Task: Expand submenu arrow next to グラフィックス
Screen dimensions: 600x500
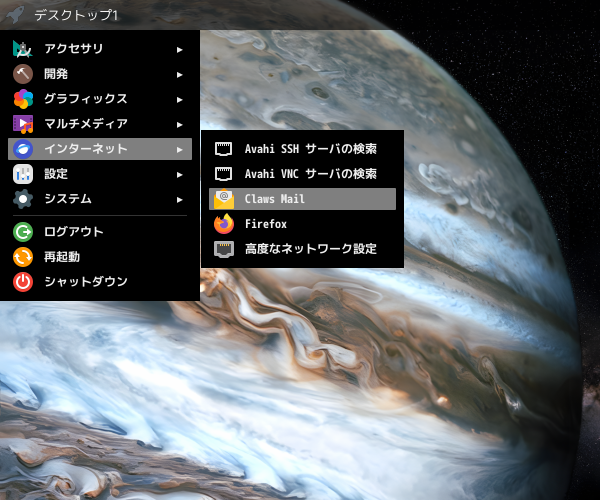Action: click(x=179, y=100)
